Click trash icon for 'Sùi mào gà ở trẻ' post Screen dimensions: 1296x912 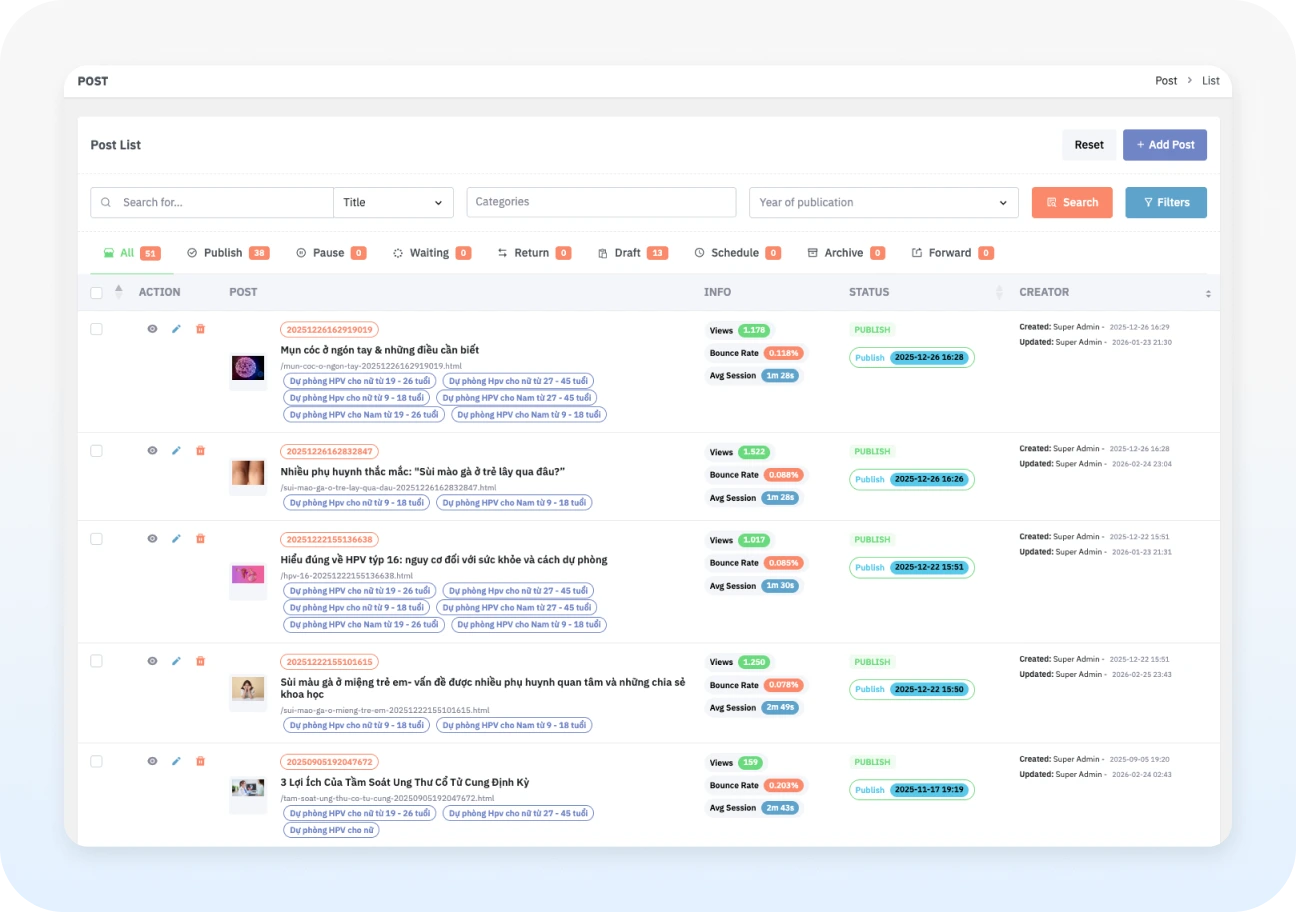pyautogui.click(x=200, y=451)
